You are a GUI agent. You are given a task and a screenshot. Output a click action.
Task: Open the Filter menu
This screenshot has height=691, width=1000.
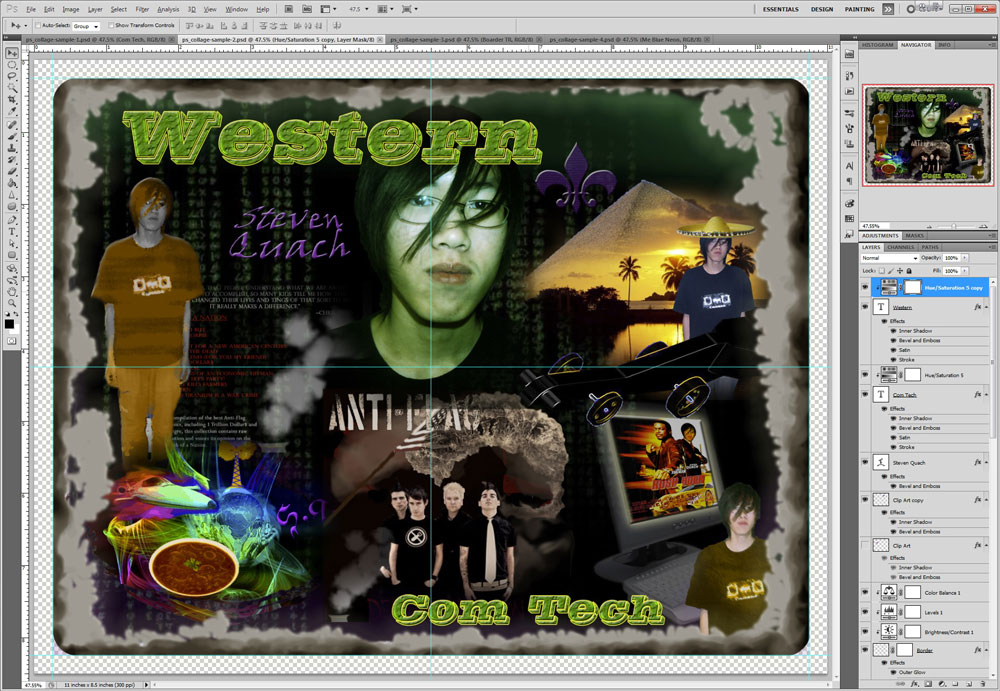click(x=142, y=9)
